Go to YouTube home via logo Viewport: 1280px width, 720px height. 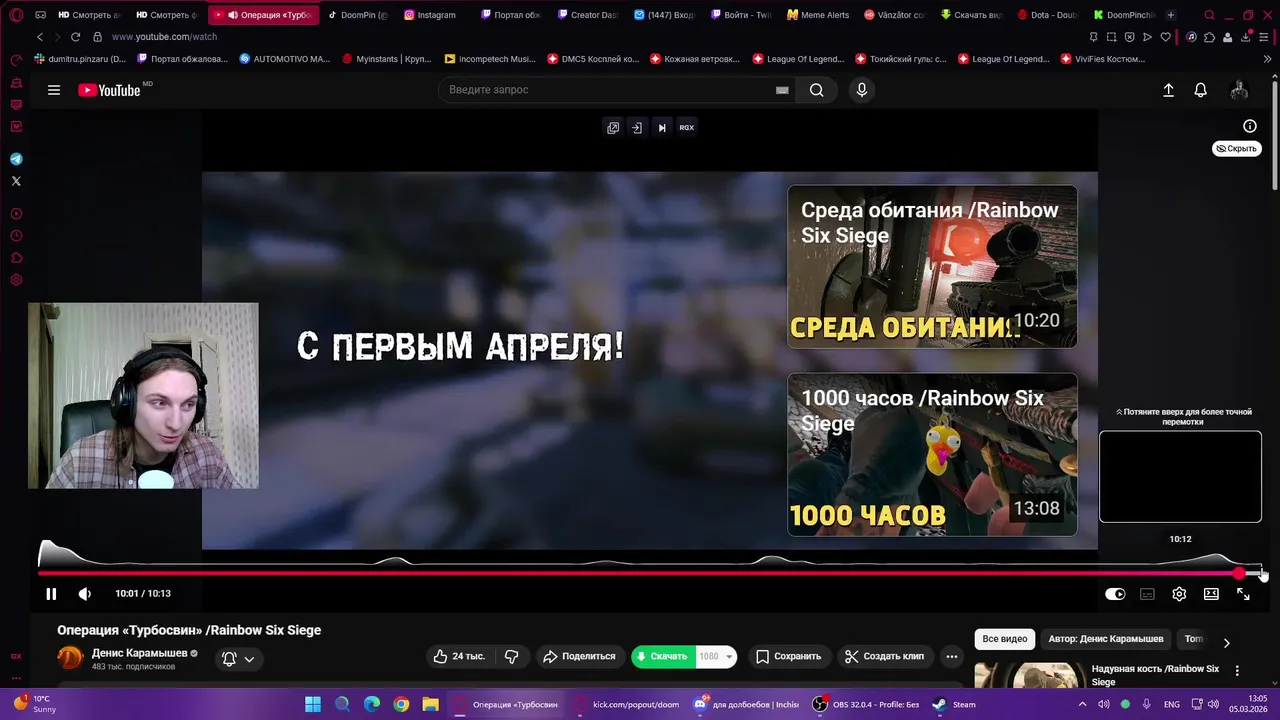point(110,90)
